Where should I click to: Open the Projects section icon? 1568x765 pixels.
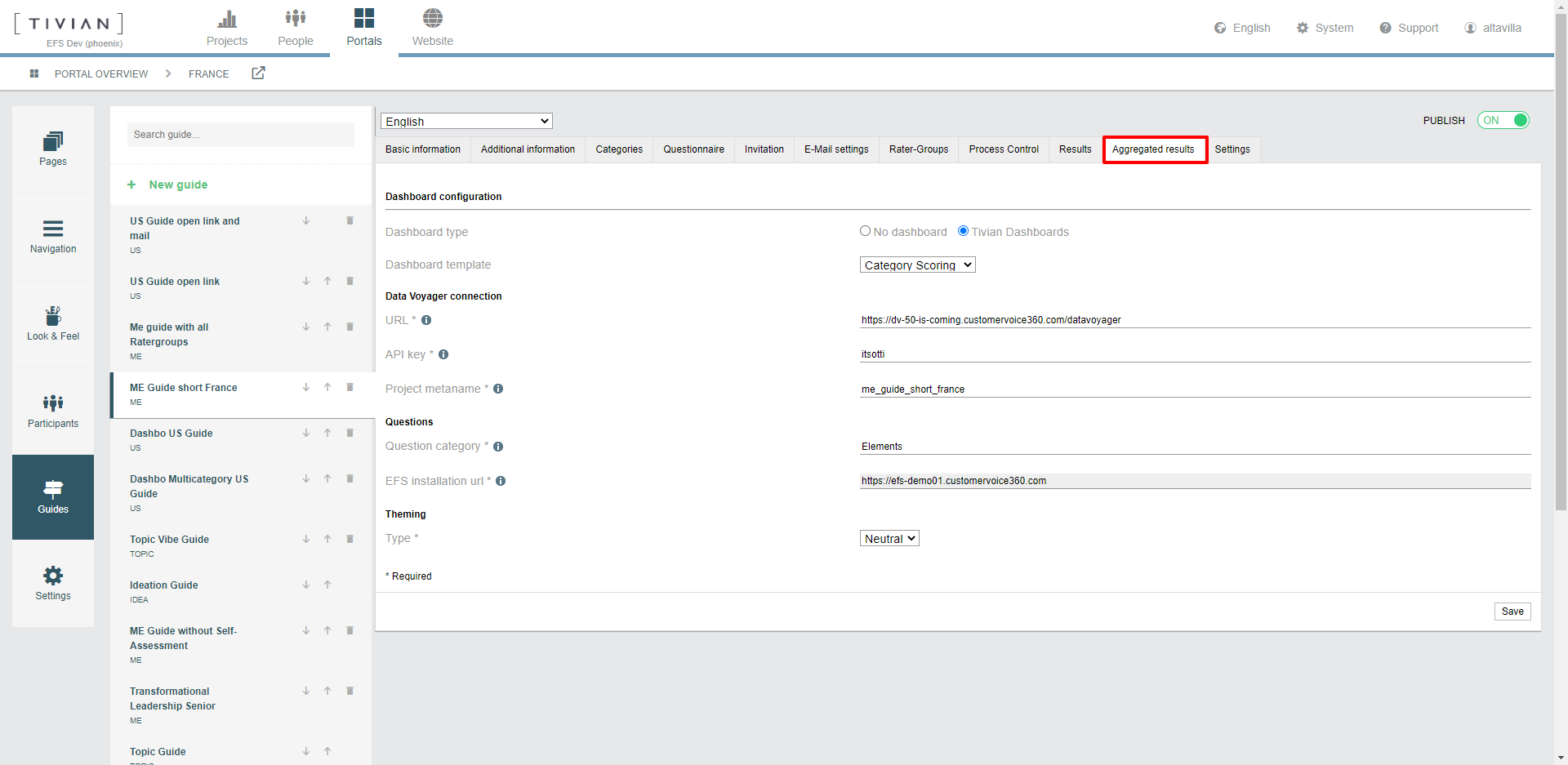pyautogui.click(x=227, y=18)
